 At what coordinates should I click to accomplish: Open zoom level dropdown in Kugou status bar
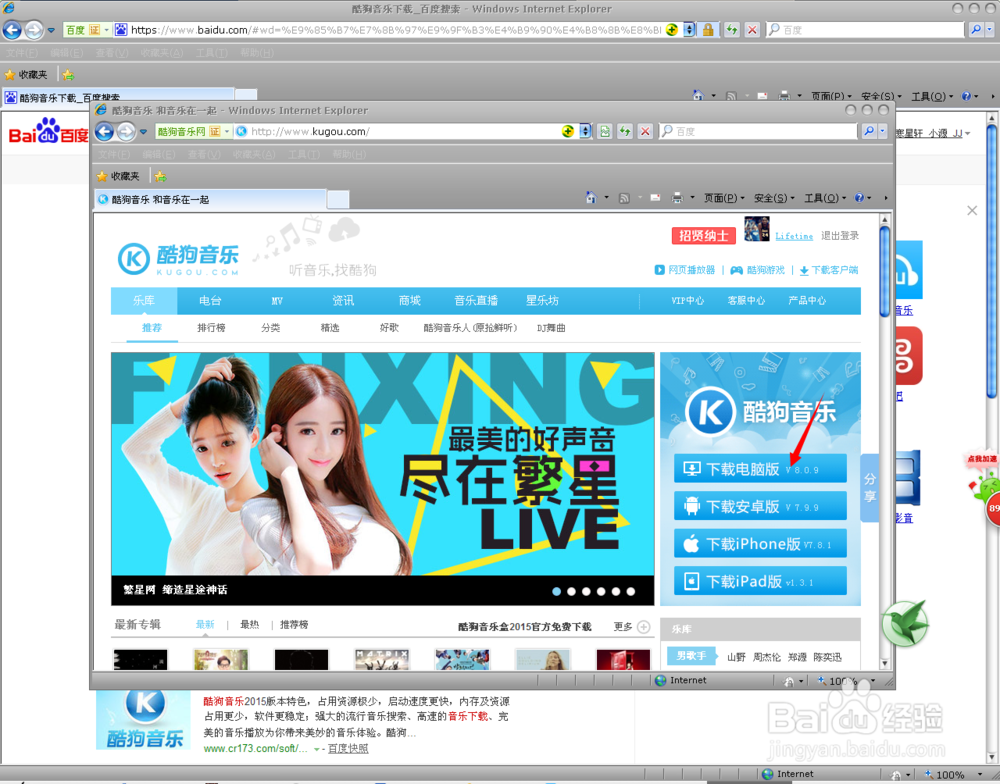click(873, 681)
